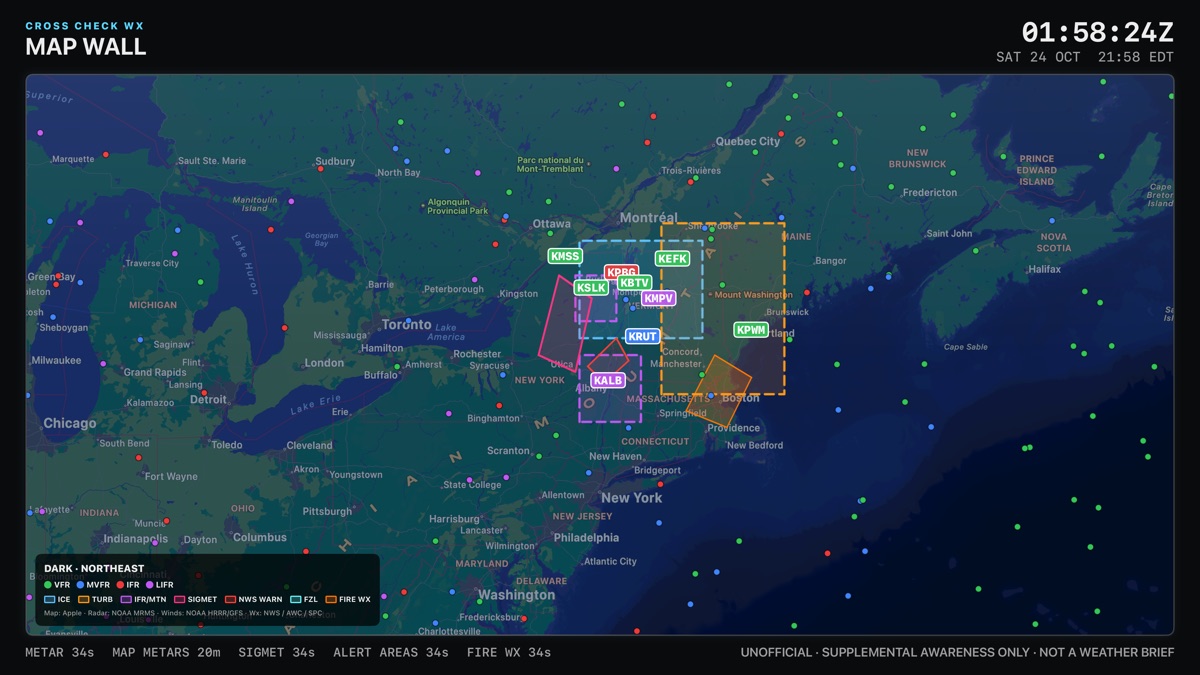Select the purple KMPV LIFR marker

tap(659, 298)
